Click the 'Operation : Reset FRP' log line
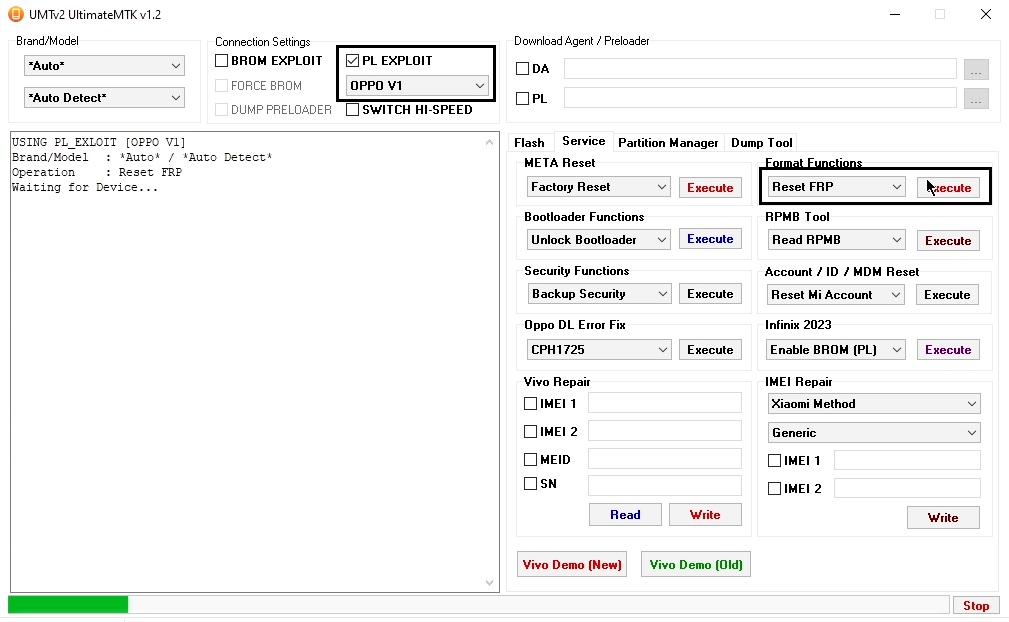 [x=97, y=172]
